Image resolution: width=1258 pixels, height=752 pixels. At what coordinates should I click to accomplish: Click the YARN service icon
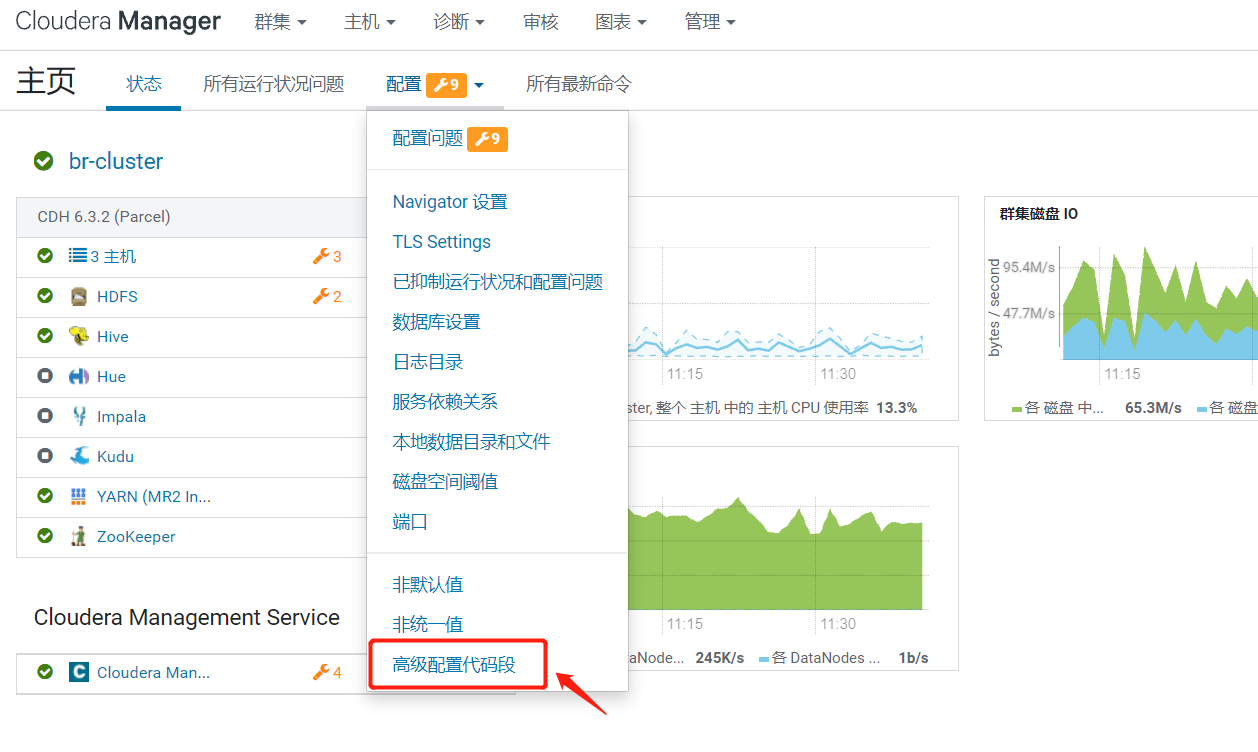[79, 497]
